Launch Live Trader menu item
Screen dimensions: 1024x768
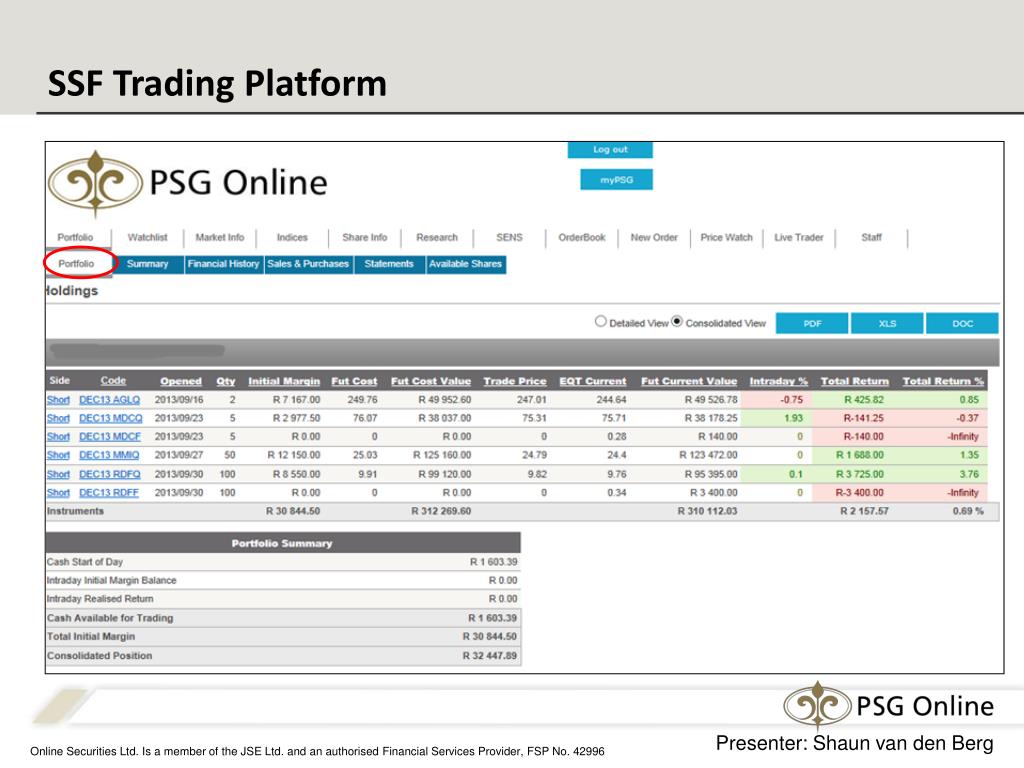click(799, 237)
